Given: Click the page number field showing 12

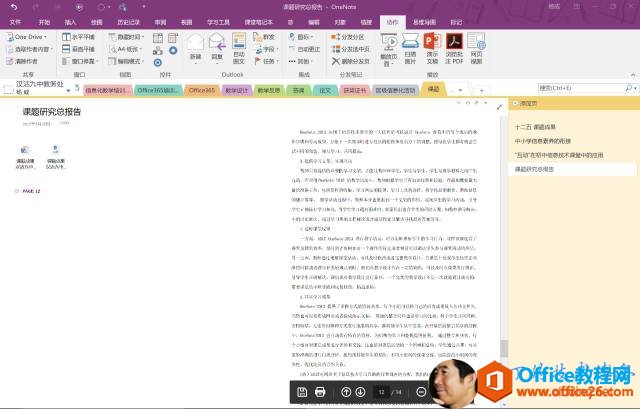Looking at the screenshot, I should click(x=381, y=392).
